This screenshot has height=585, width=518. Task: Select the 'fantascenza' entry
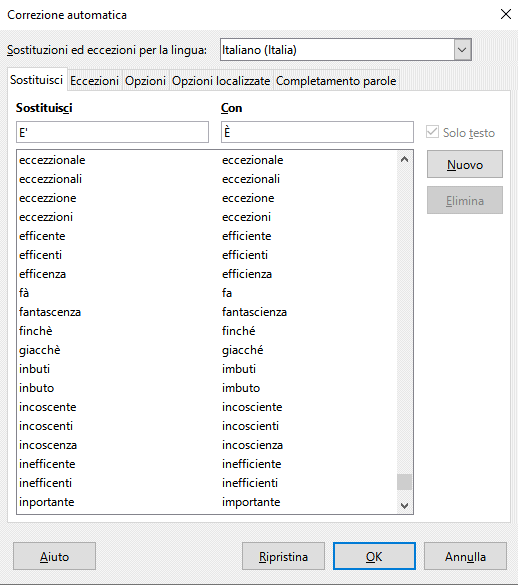(x=207, y=312)
